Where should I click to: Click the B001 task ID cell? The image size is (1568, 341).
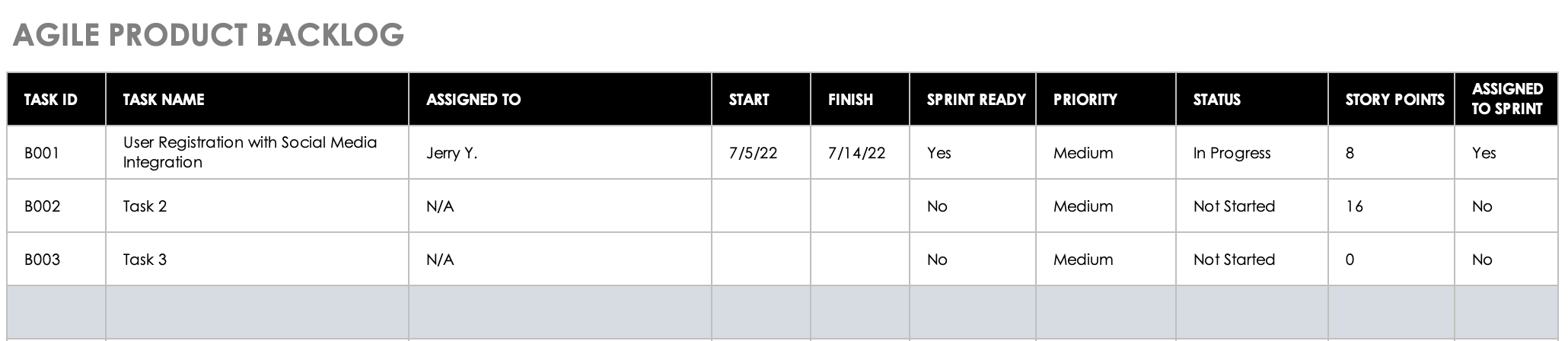coord(42,153)
